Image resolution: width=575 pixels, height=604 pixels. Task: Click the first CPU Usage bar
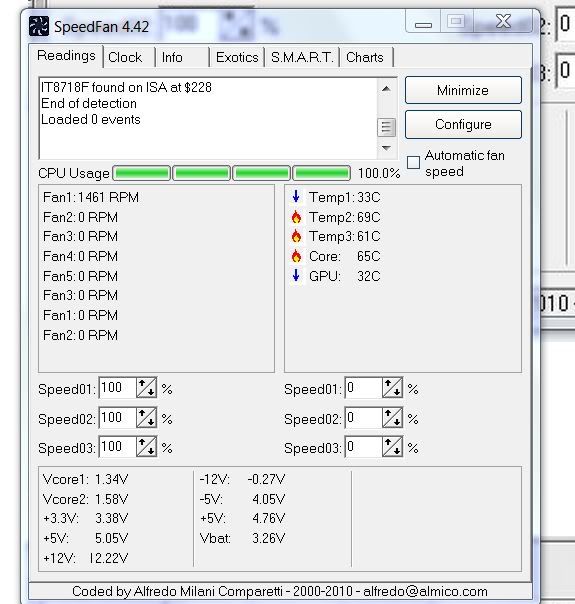(x=142, y=173)
